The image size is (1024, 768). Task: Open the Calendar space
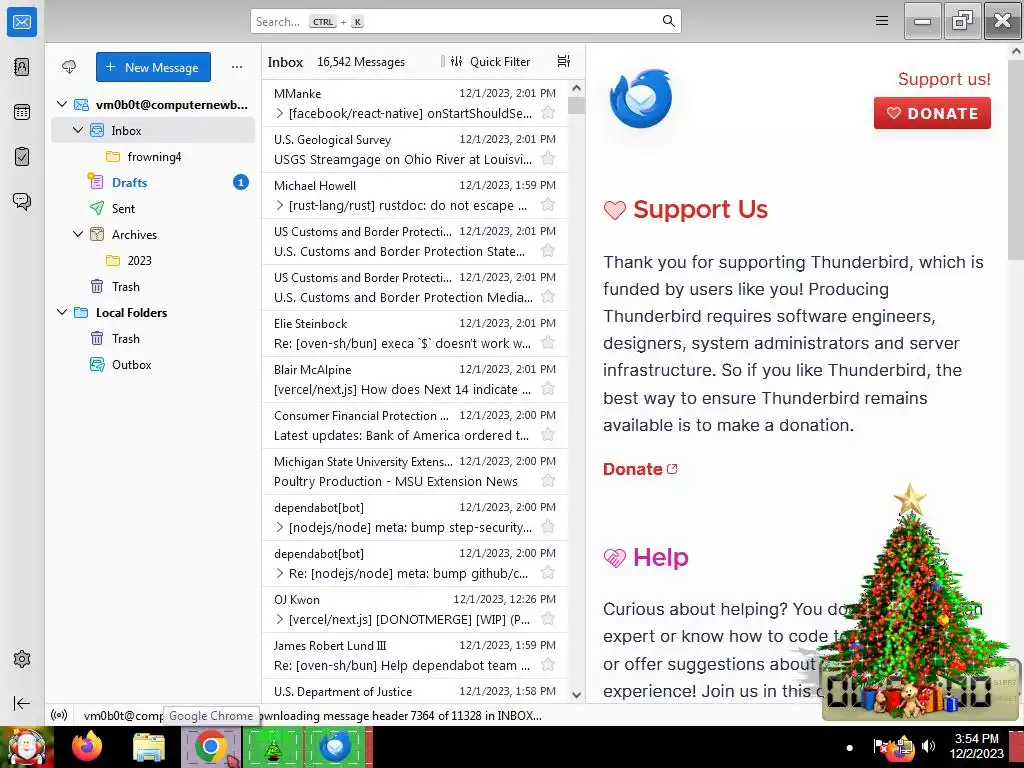pos(22,112)
